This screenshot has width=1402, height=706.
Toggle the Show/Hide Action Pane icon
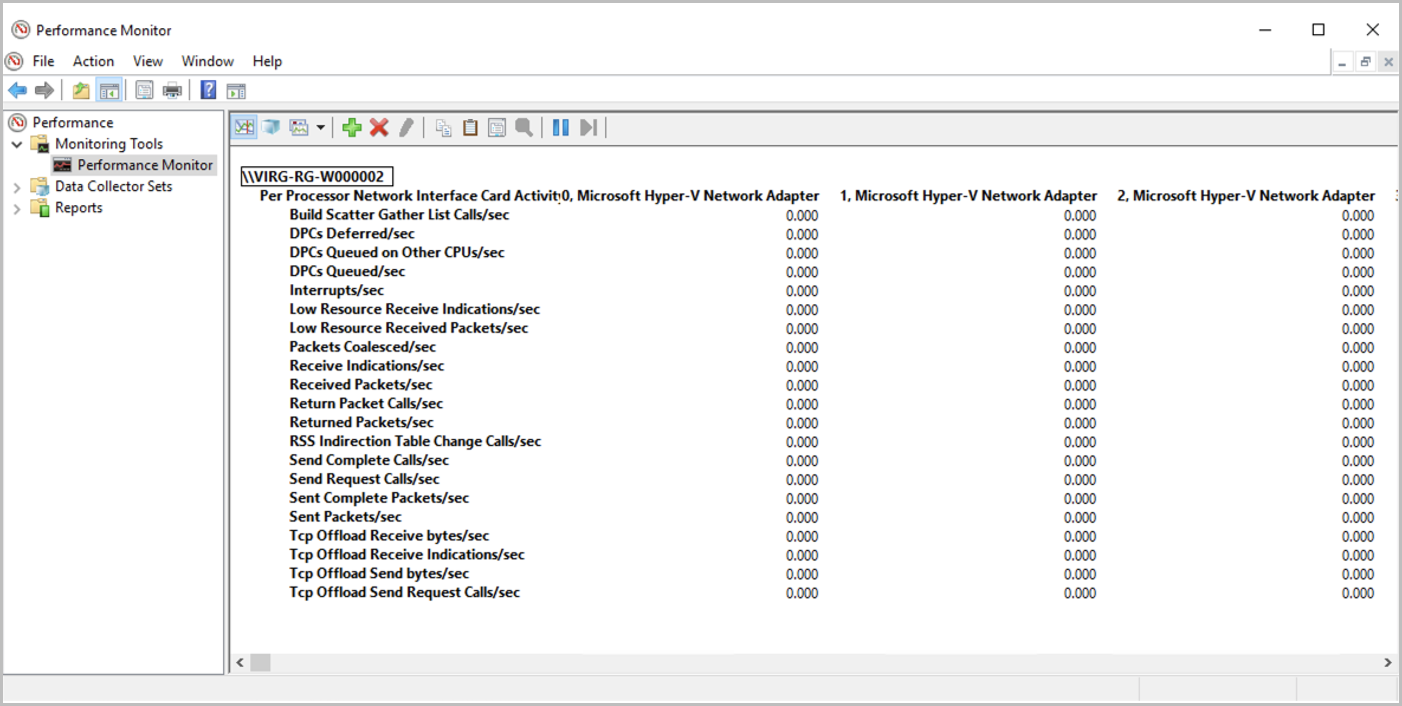click(x=236, y=91)
